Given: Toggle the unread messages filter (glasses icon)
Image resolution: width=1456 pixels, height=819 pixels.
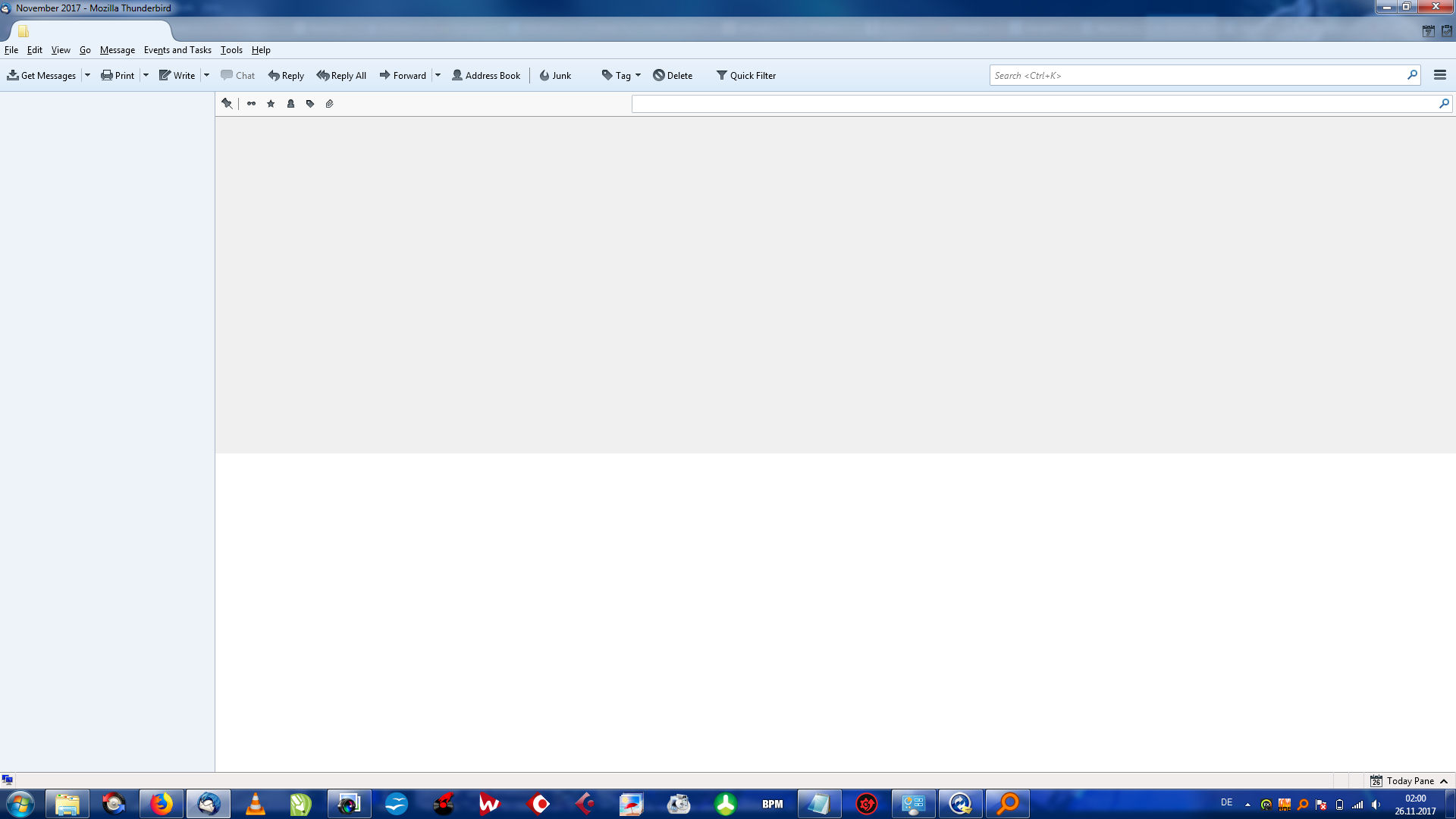Looking at the screenshot, I should (251, 104).
